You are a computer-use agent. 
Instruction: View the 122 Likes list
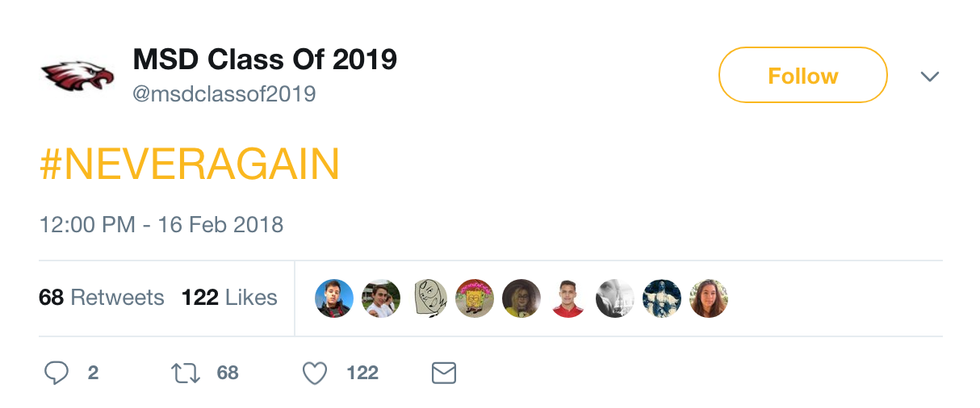(229, 298)
